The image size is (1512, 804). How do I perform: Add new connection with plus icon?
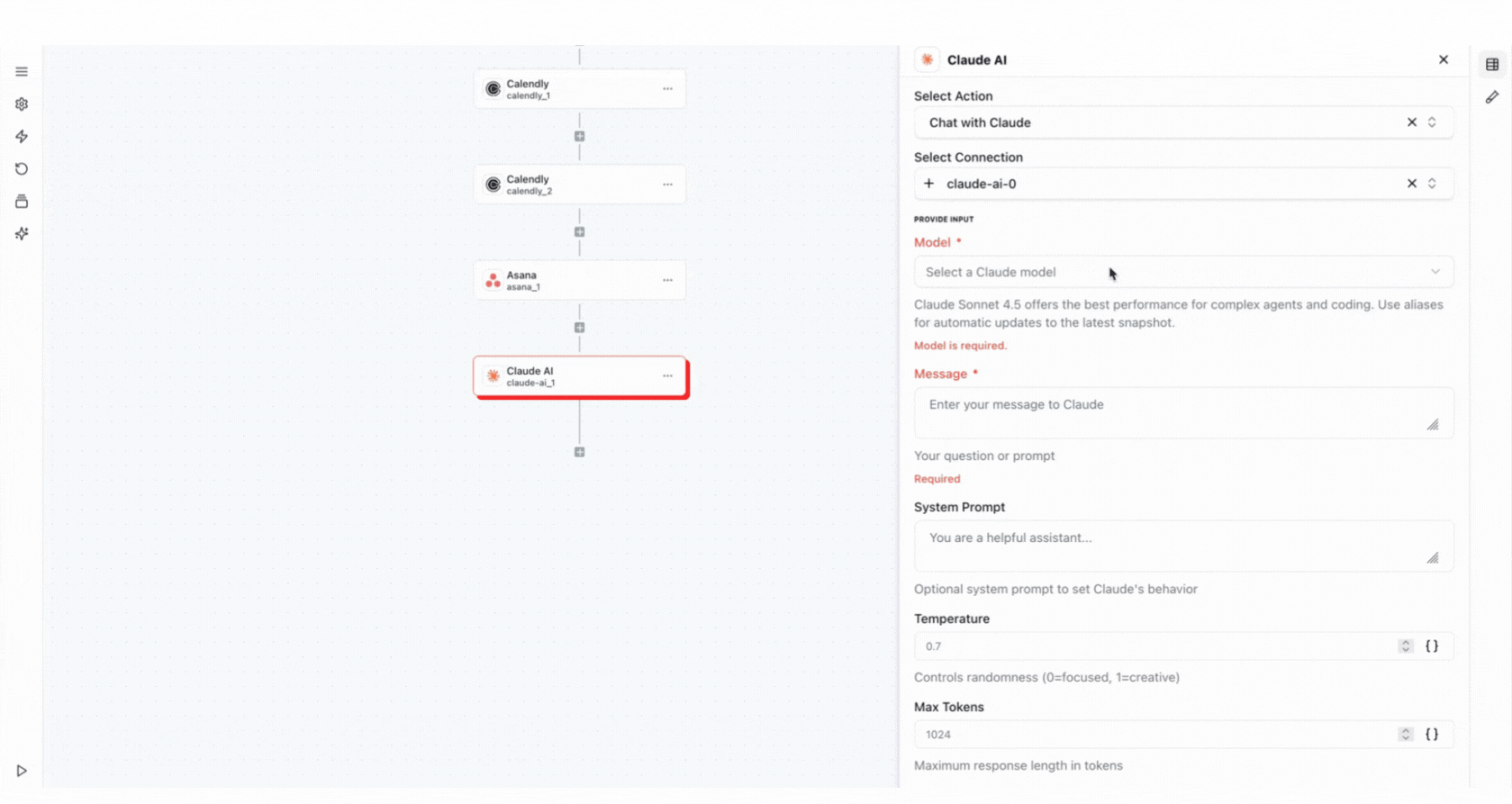928,184
